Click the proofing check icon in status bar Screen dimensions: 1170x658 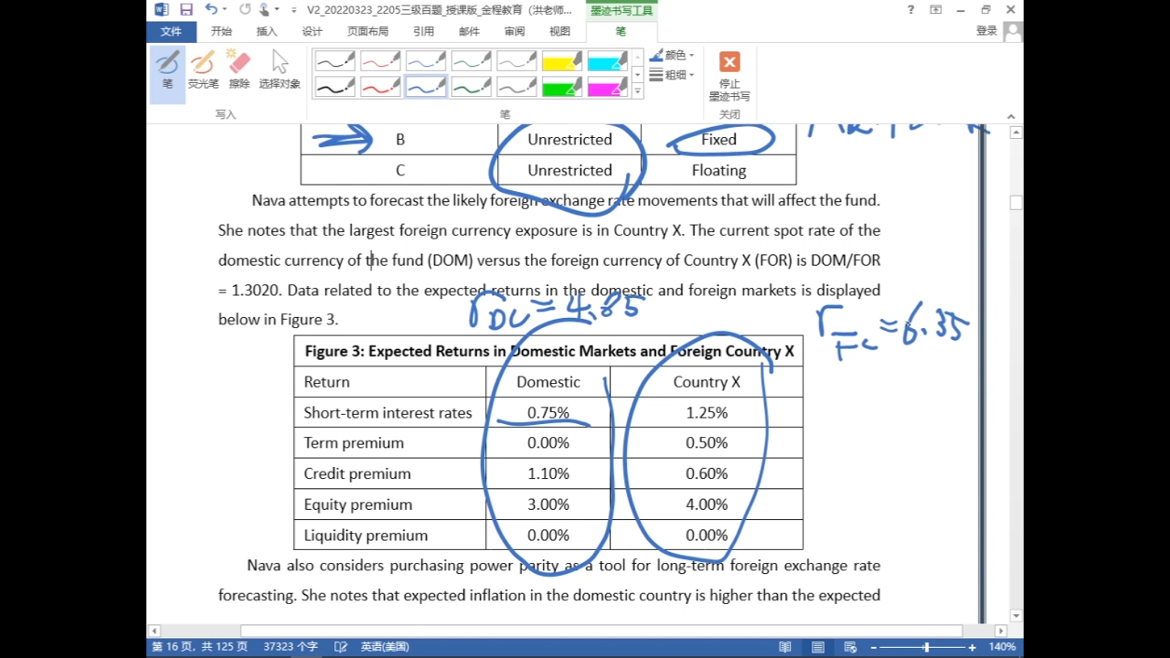(x=341, y=647)
